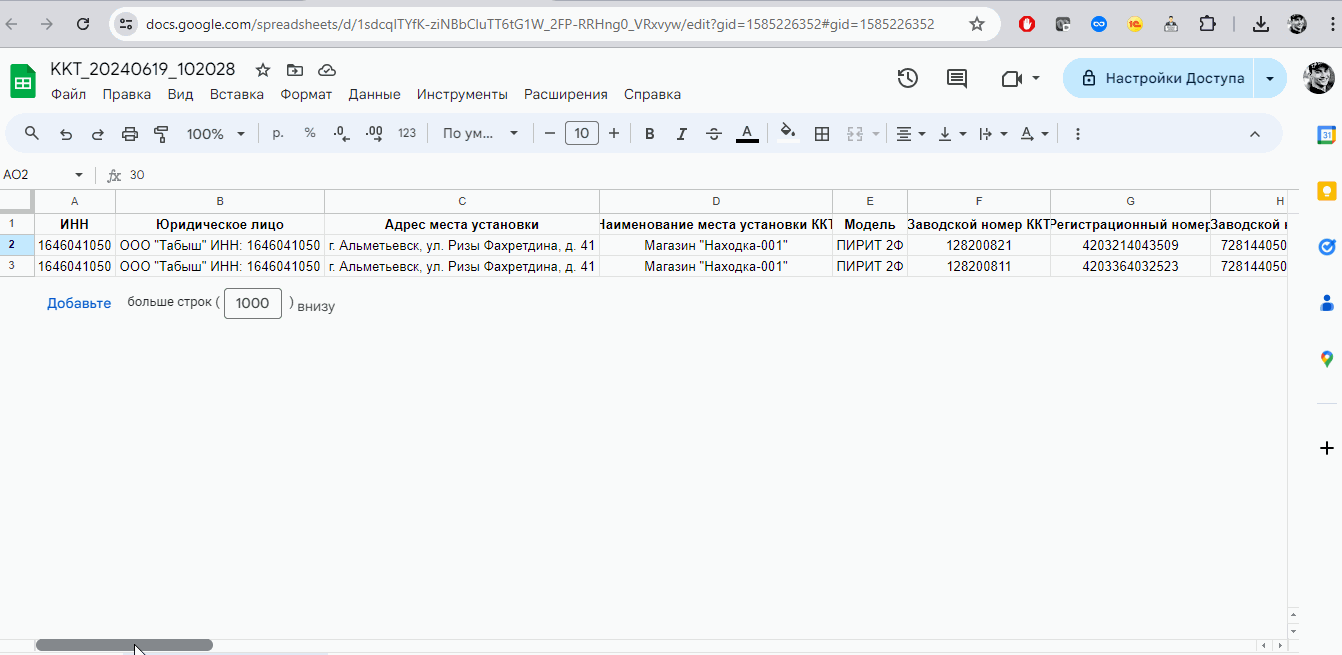Open version history clock icon
Screen dimensions: 1342x655
coord(907,78)
